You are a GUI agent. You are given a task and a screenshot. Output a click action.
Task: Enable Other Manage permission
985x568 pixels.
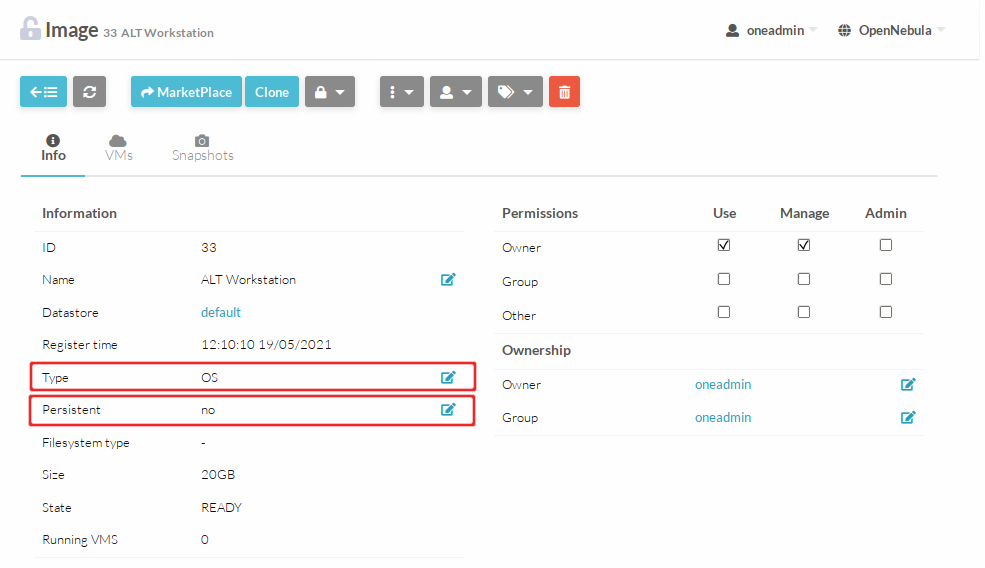803,312
